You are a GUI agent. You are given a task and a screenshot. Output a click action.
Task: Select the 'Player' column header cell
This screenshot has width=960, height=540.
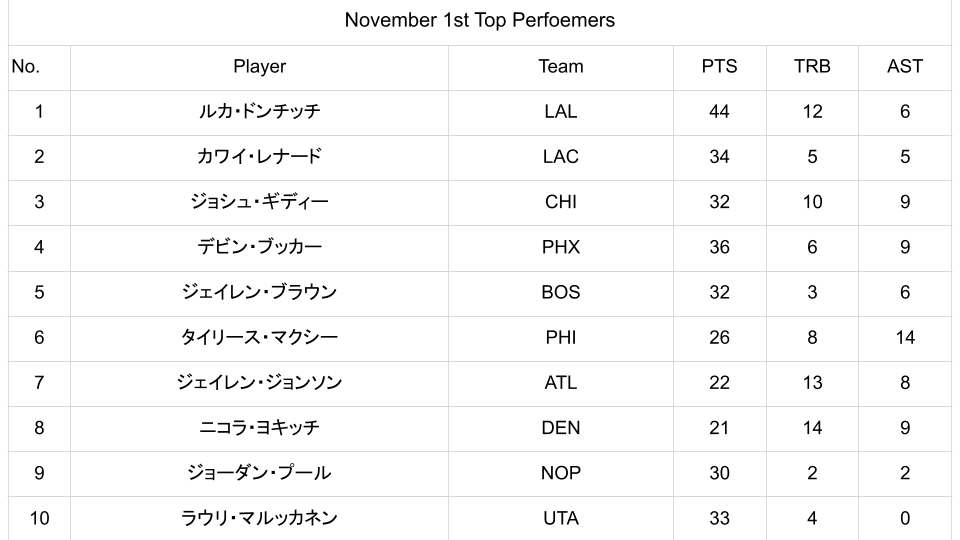coord(259,67)
